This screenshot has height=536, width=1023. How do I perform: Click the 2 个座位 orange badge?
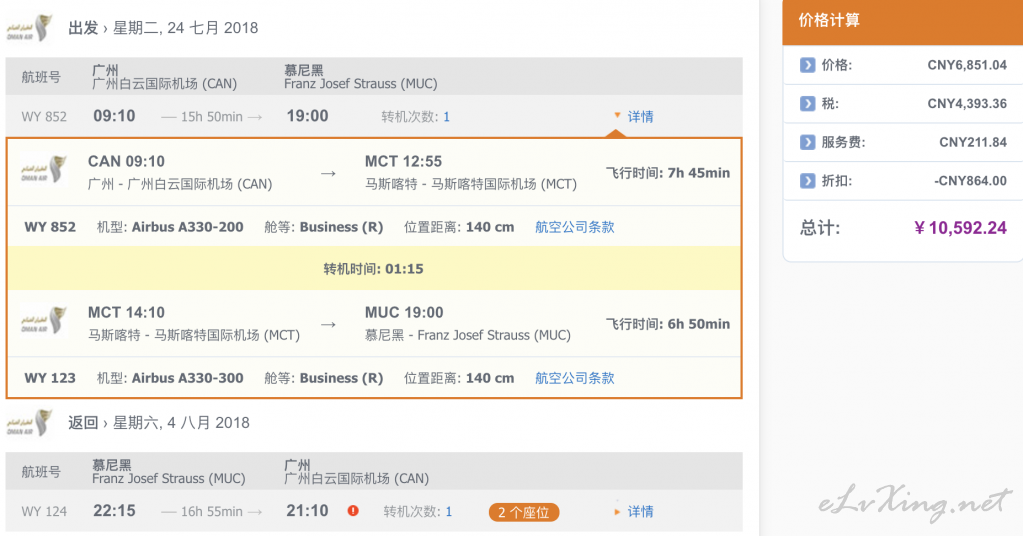(524, 512)
